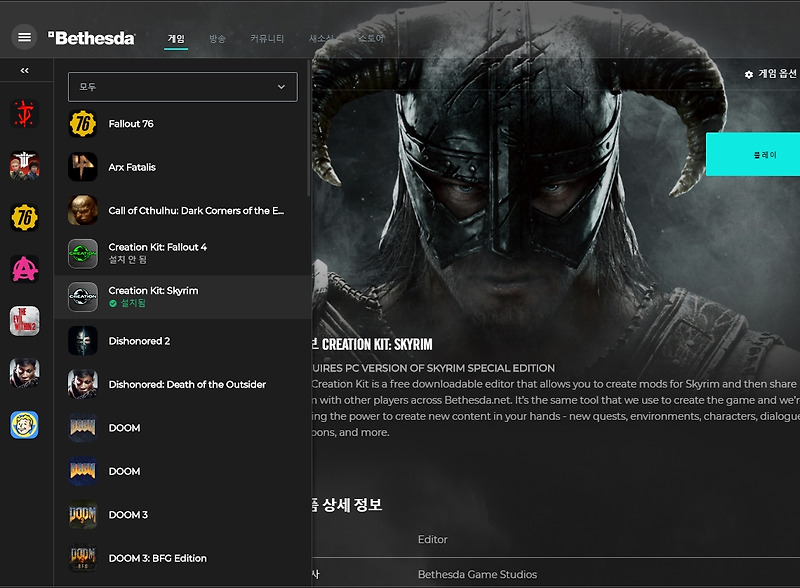
Task: Click the cyan 플레이 play button
Action: click(753, 154)
